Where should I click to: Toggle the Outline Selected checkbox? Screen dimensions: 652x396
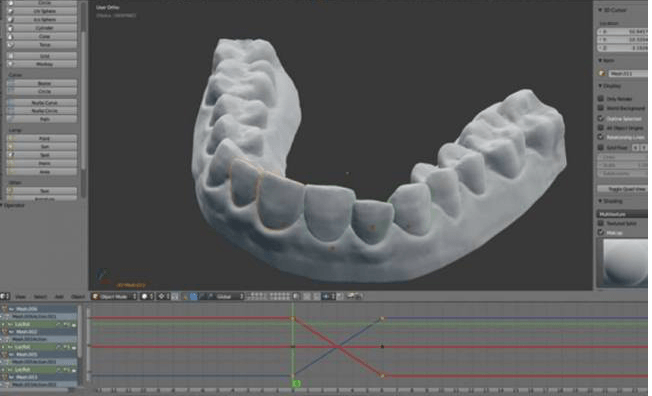(600, 119)
